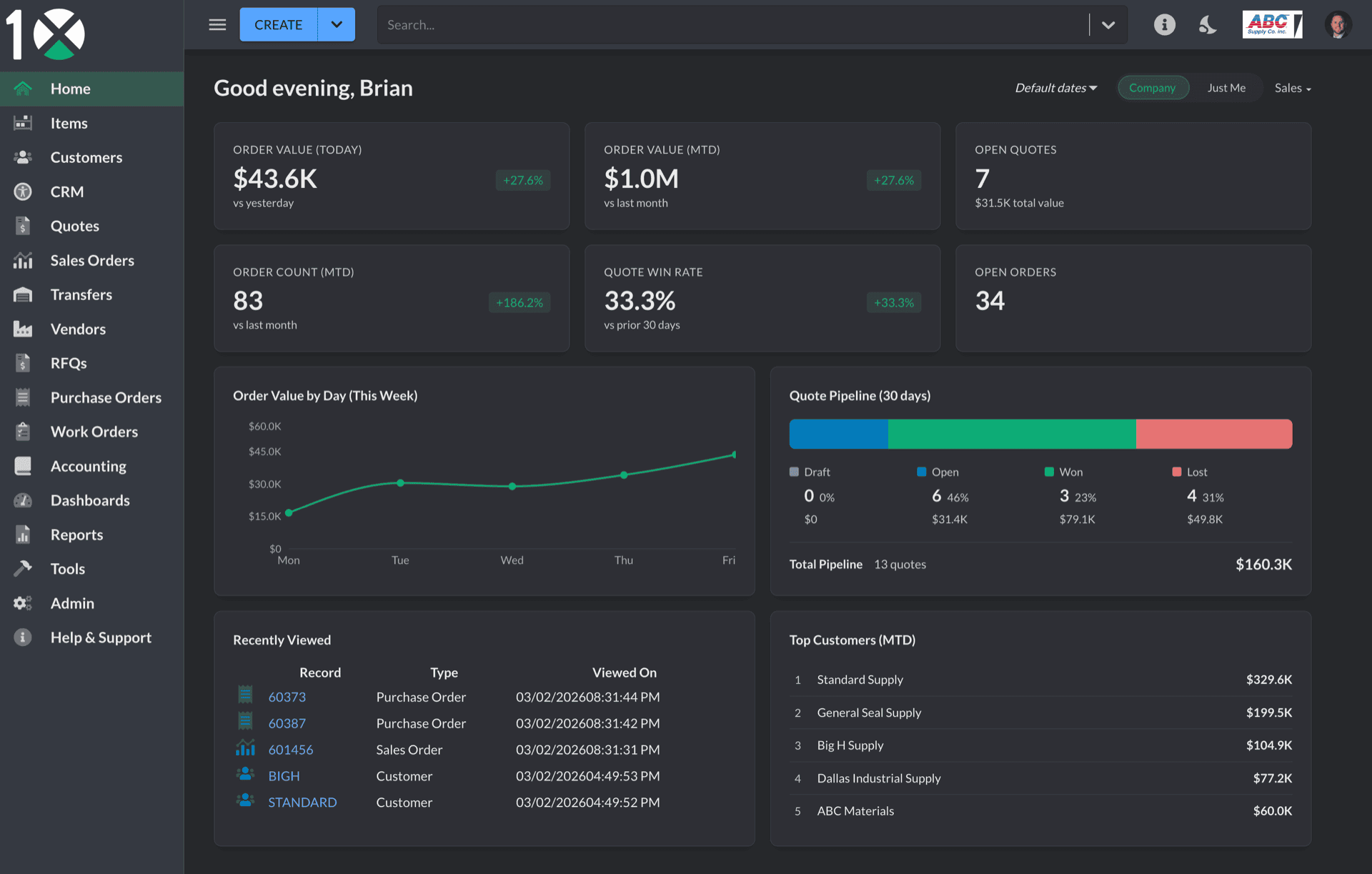Open the ABC Supply company logo
This screenshot has height=874, width=1372.
(x=1272, y=24)
